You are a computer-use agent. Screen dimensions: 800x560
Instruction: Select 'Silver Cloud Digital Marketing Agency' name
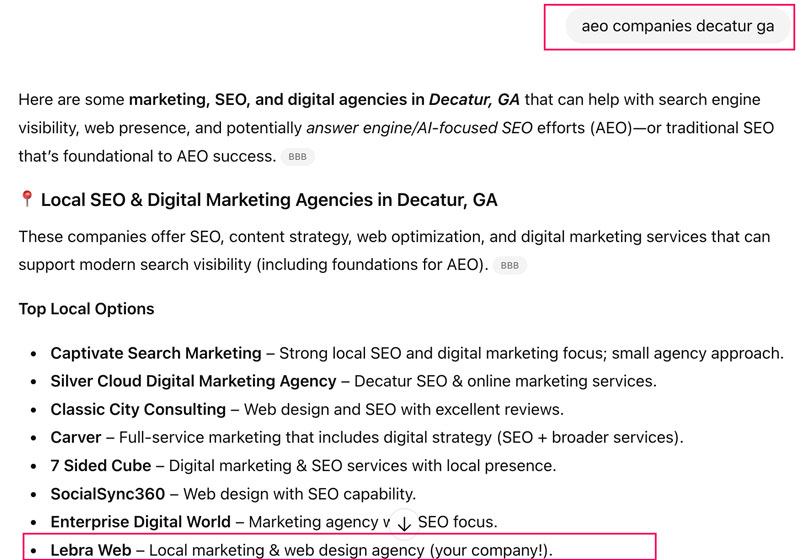[x=193, y=381]
